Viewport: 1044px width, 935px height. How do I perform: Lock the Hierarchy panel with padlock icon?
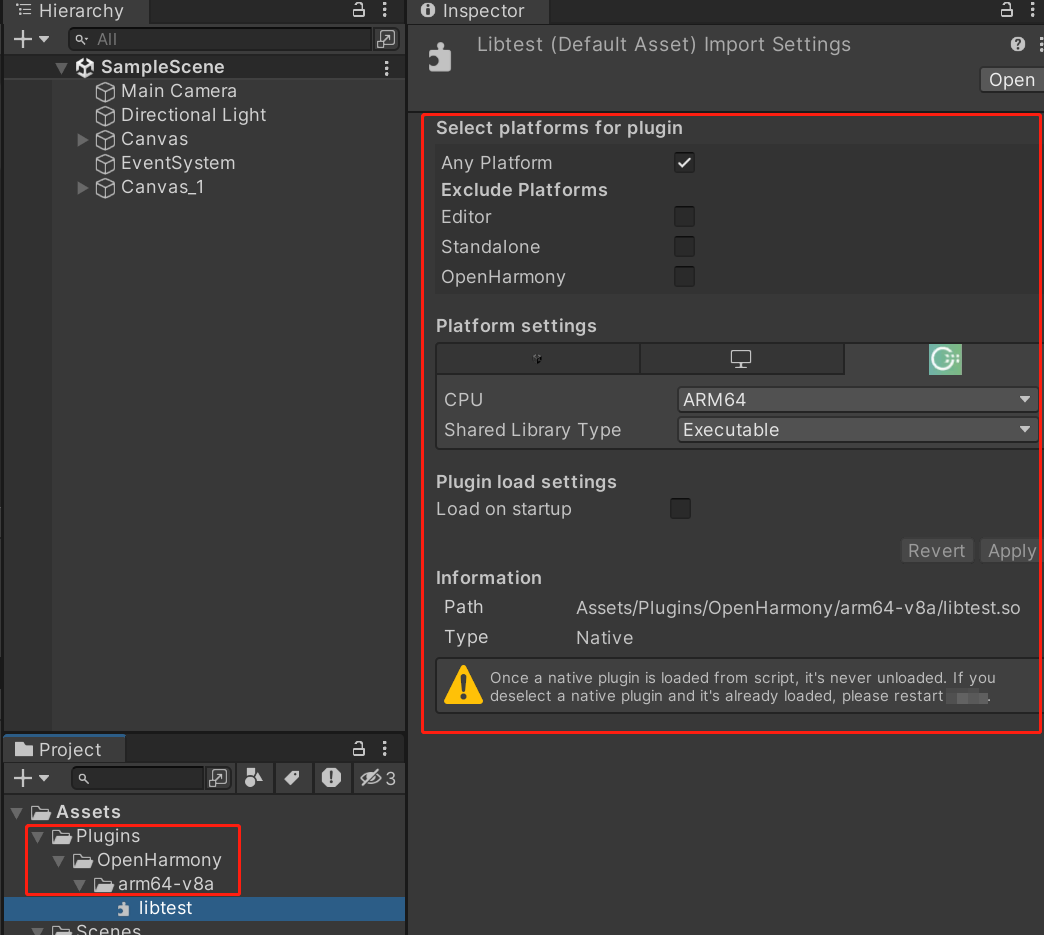[359, 10]
